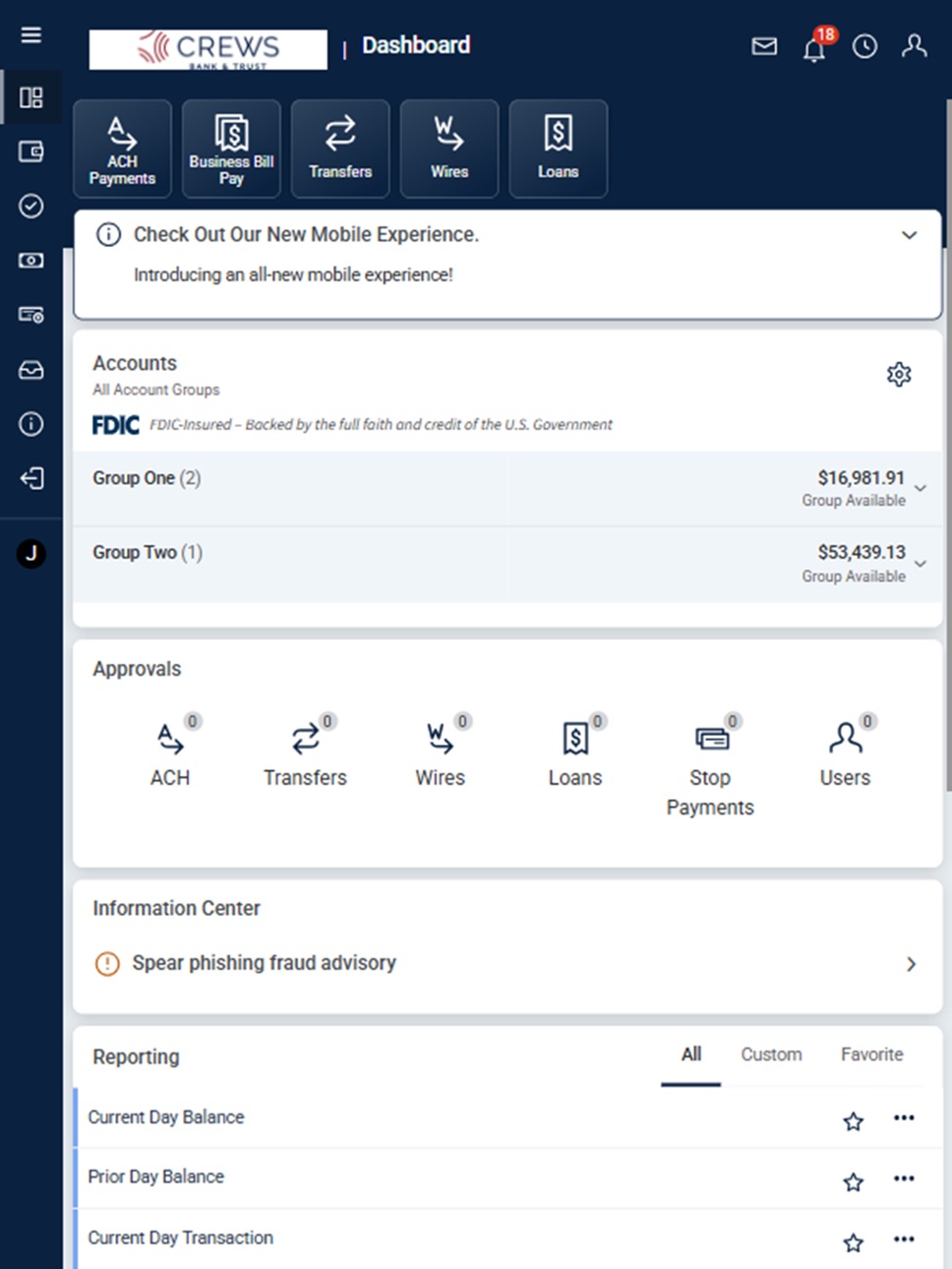
Task: Open more options for Prior Day Balance
Action: [x=904, y=1178]
